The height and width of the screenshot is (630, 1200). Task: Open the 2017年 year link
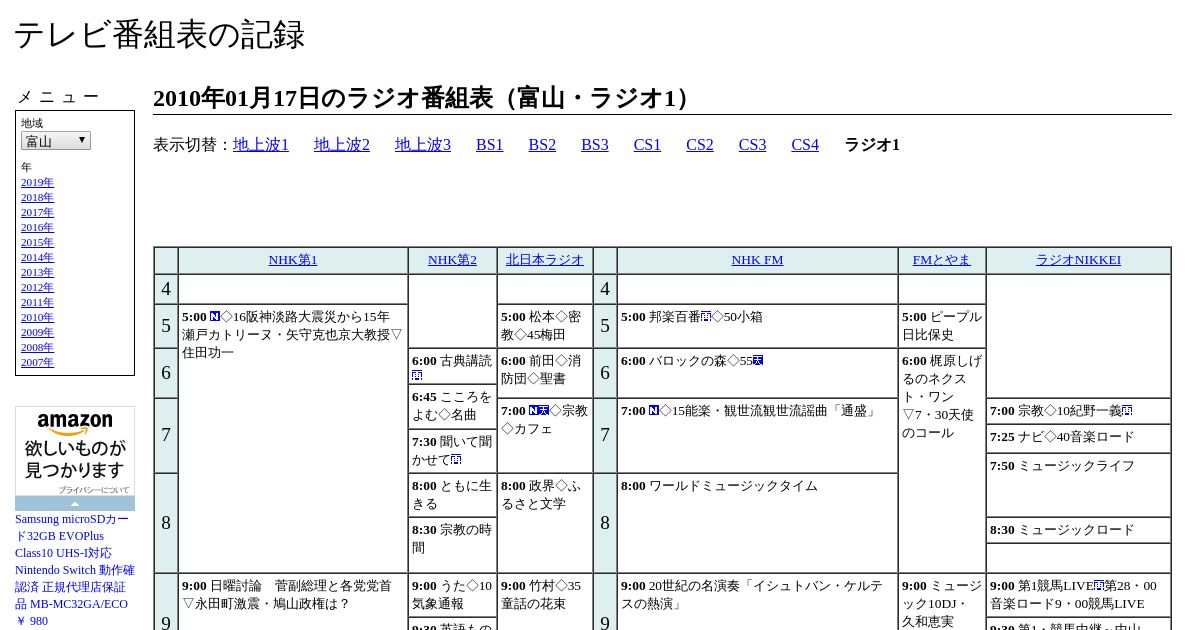click(x=37, y=213)
